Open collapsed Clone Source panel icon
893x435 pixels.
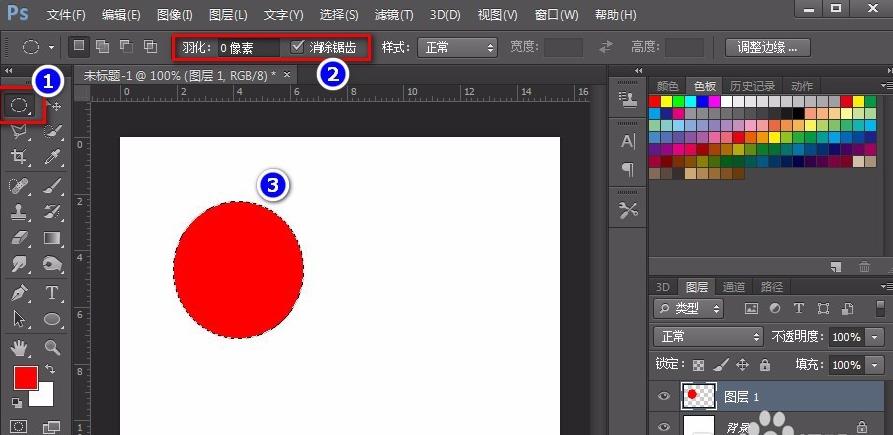click(x=628, y=100)
